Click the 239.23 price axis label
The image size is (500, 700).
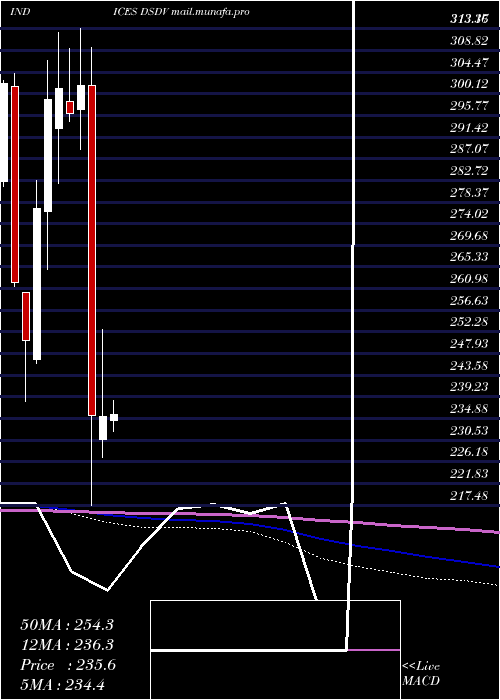469,387
